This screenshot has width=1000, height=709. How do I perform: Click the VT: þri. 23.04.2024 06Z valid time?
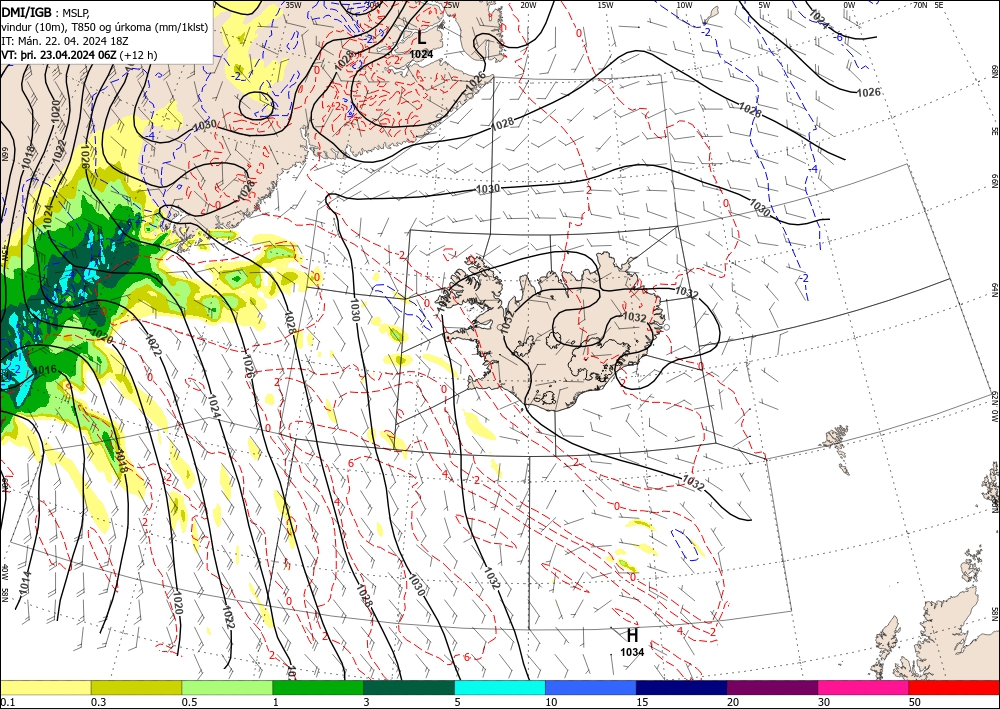pyautogui.click(x=79, y=55)
